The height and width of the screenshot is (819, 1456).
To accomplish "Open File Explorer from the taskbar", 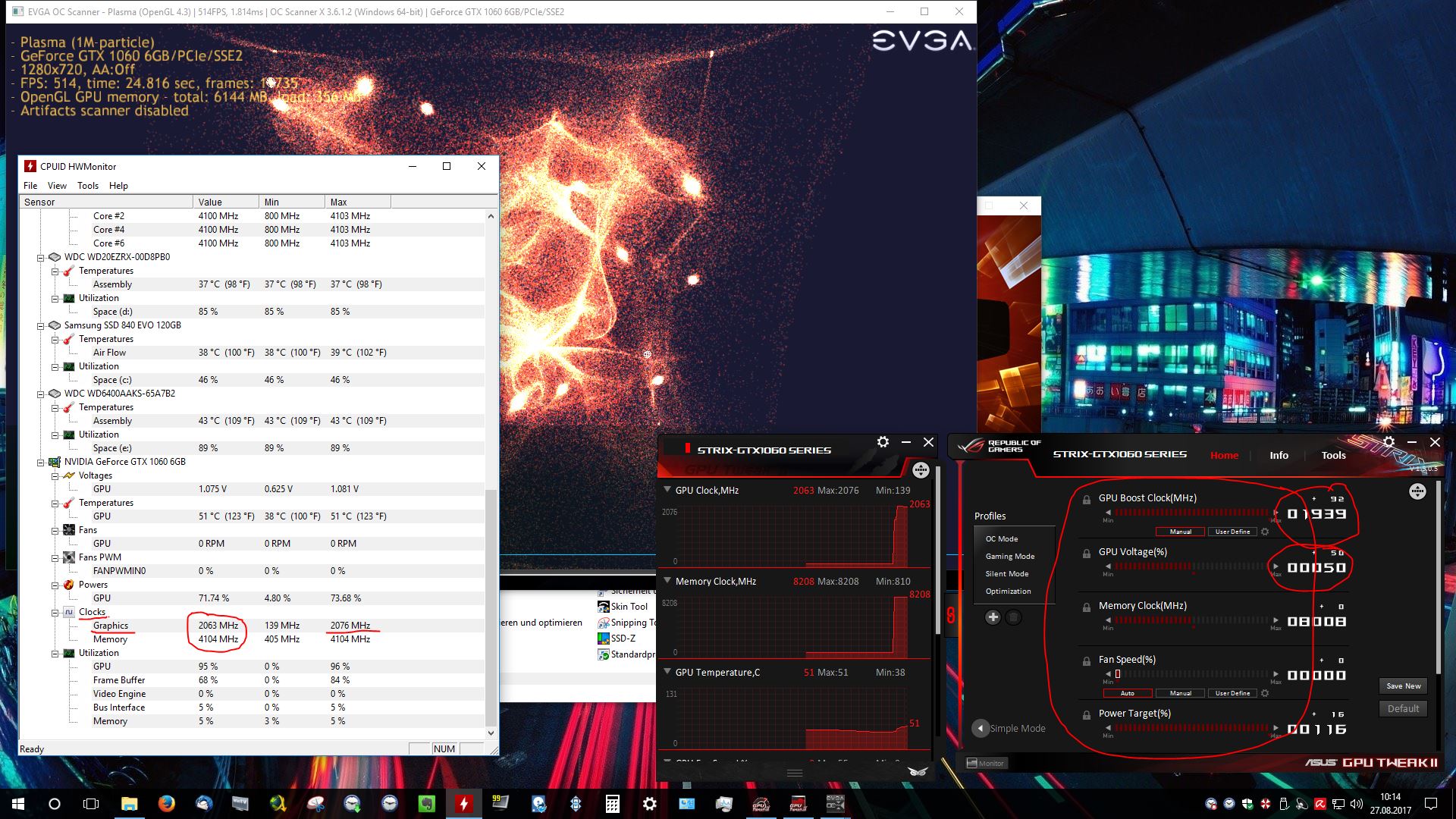I will [x=129, y=804].
